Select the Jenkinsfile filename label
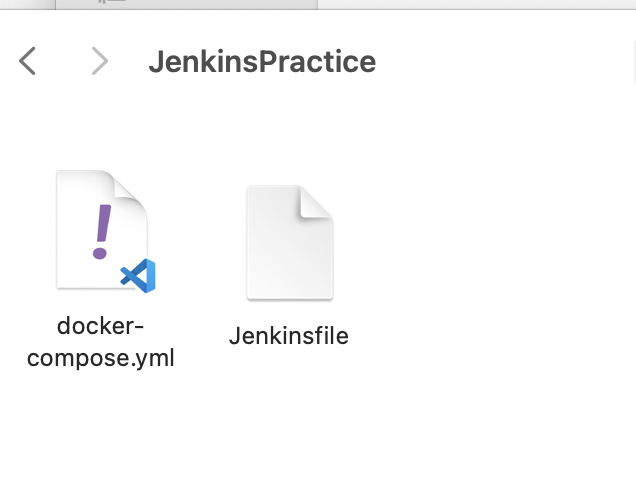636x498 pixels. [x=289, y=336]
